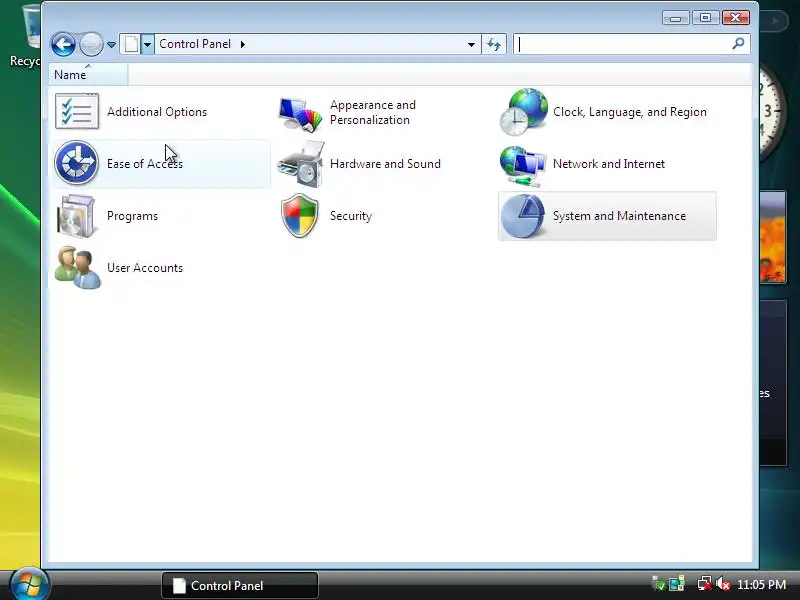The height and width of the screenshot is (600, 800).
Task: Open the Hardware and Sound label
Action: [385, 164]
